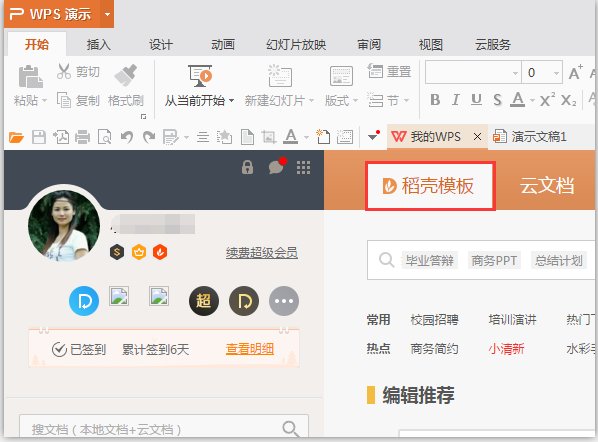Switch to 演示文稿1 document tab

(530, 137)
